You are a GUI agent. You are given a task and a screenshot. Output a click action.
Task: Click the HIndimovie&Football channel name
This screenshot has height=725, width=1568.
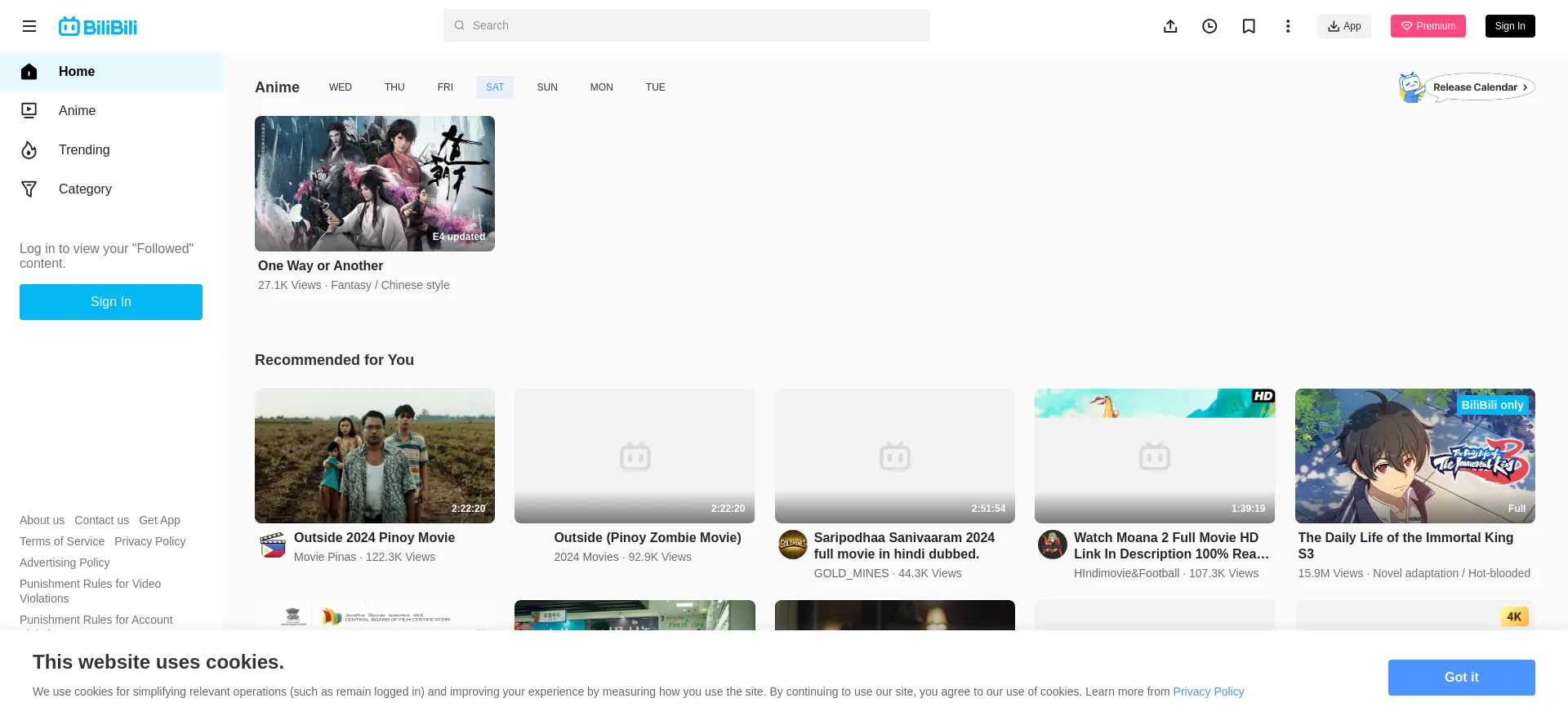click(1126, 574)
